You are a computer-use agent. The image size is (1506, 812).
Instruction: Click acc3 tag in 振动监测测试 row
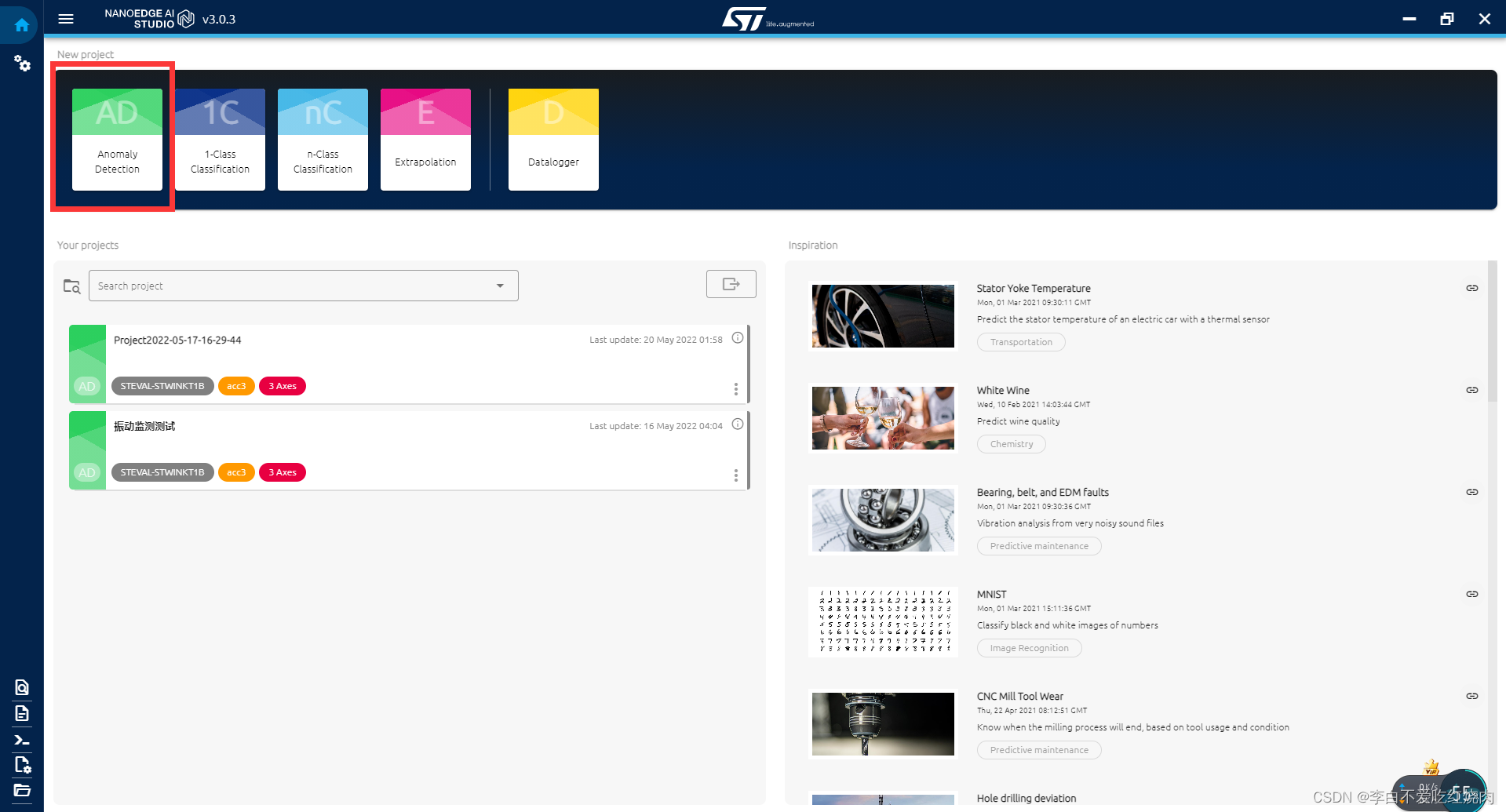tap(236, 472)
